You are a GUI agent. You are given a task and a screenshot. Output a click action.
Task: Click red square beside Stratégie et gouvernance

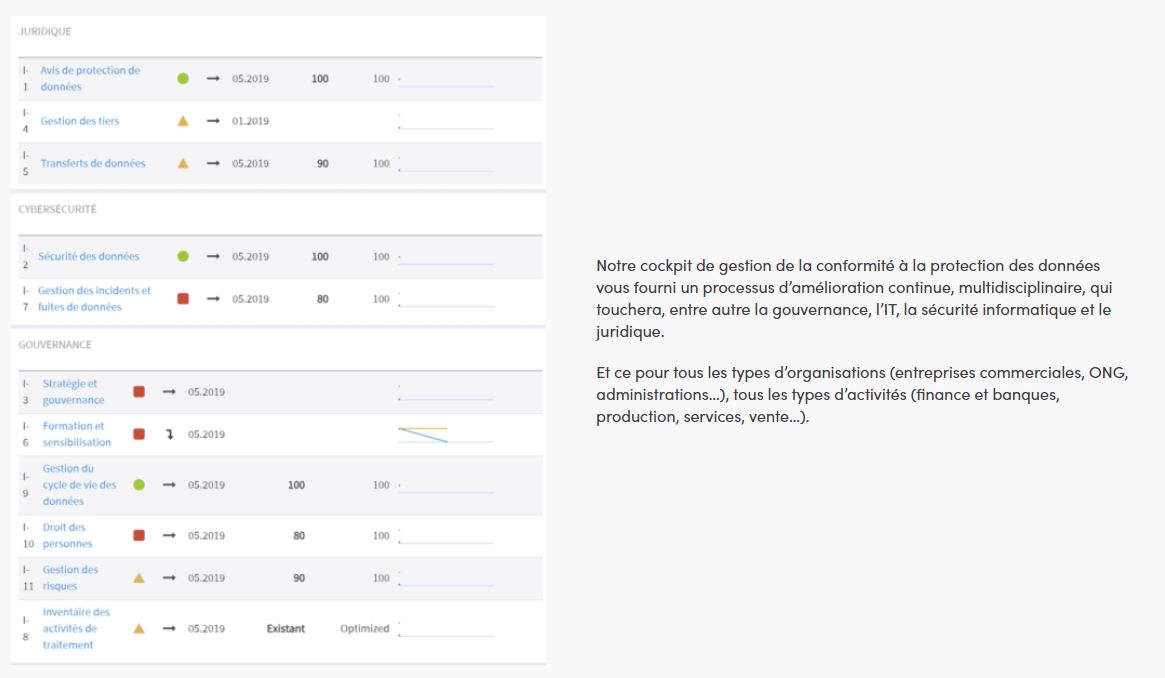pyautogui.click(x=139, y=391)
